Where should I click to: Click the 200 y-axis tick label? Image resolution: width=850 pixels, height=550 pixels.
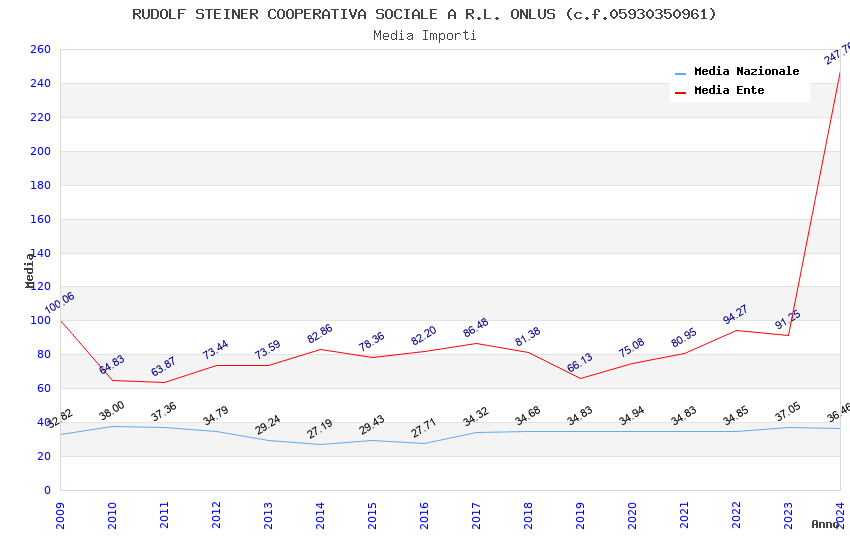[x=41, y=151]
